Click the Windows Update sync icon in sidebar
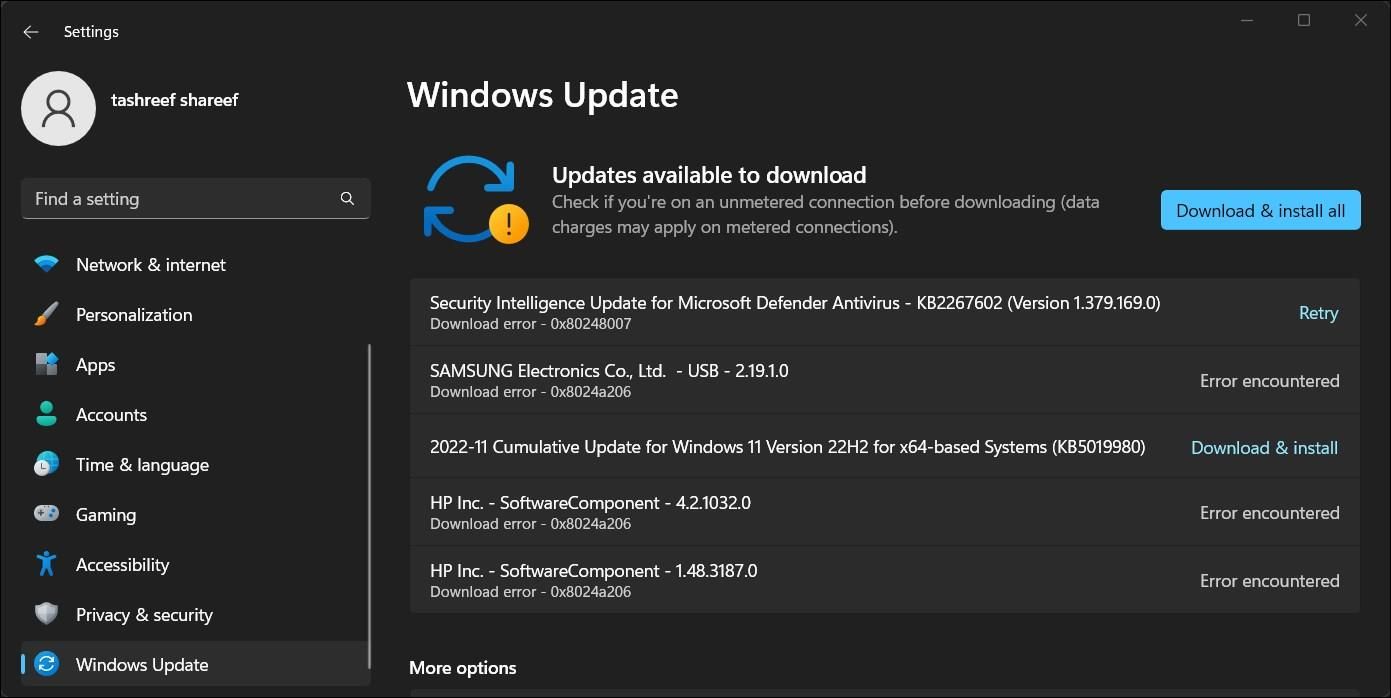 [46, 664]
